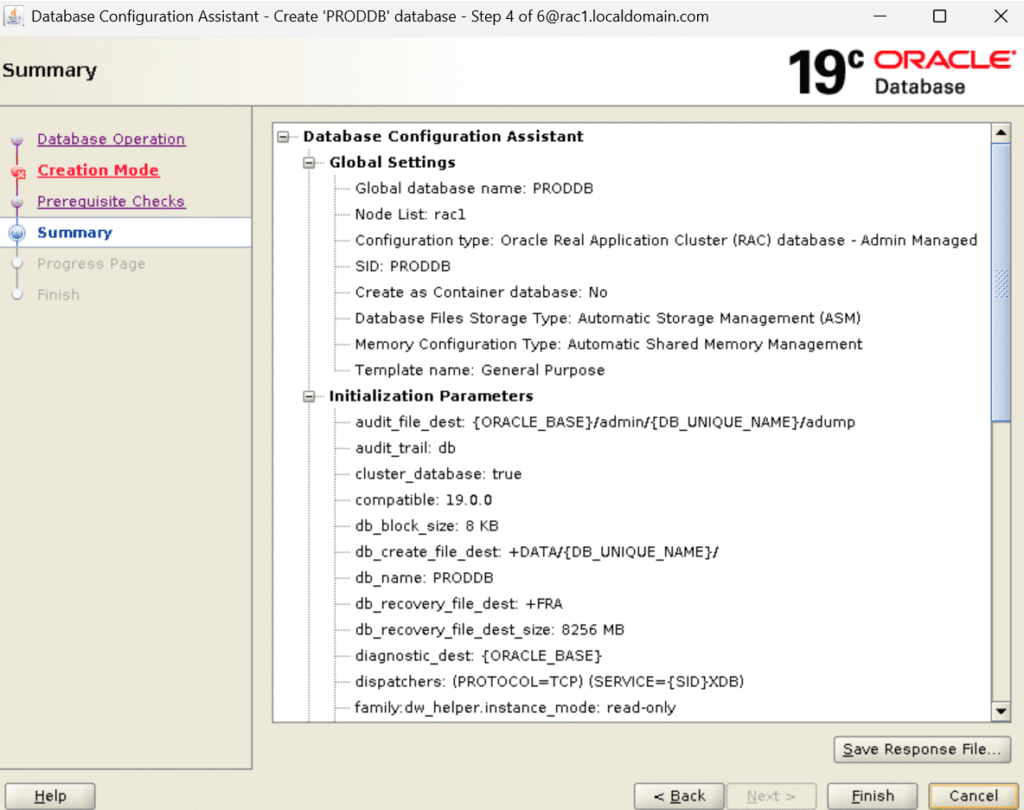The image size is (1024, 810).
Task: Collapse the Initialization Parameters section
Action: [311, 397]
